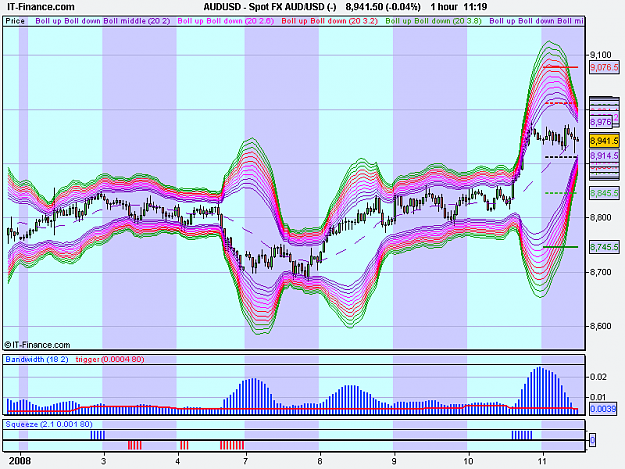This screenshot has height=469, width=625.
Task: Select the red Boll (20 3.2) legend
Action: [330, 21]
